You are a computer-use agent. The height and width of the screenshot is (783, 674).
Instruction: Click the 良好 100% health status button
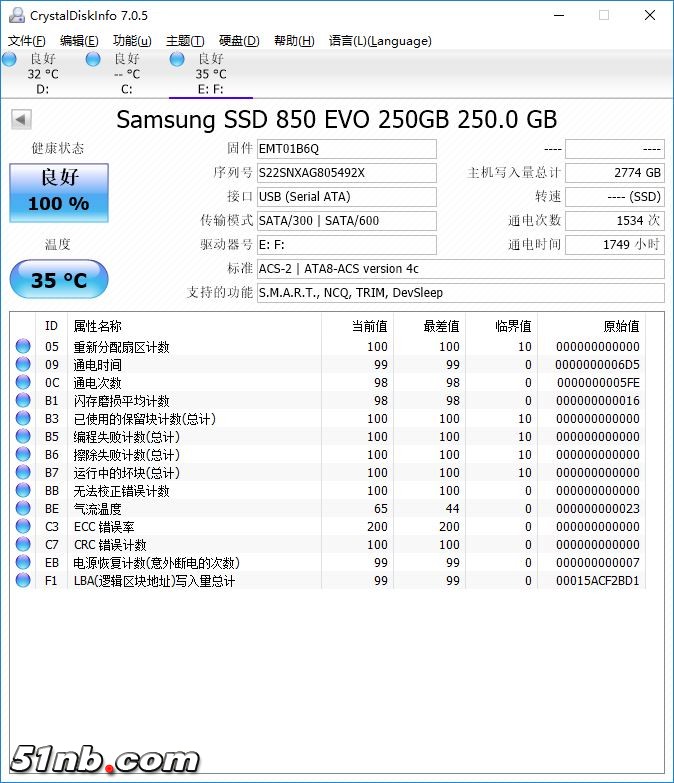coord(58,192)
